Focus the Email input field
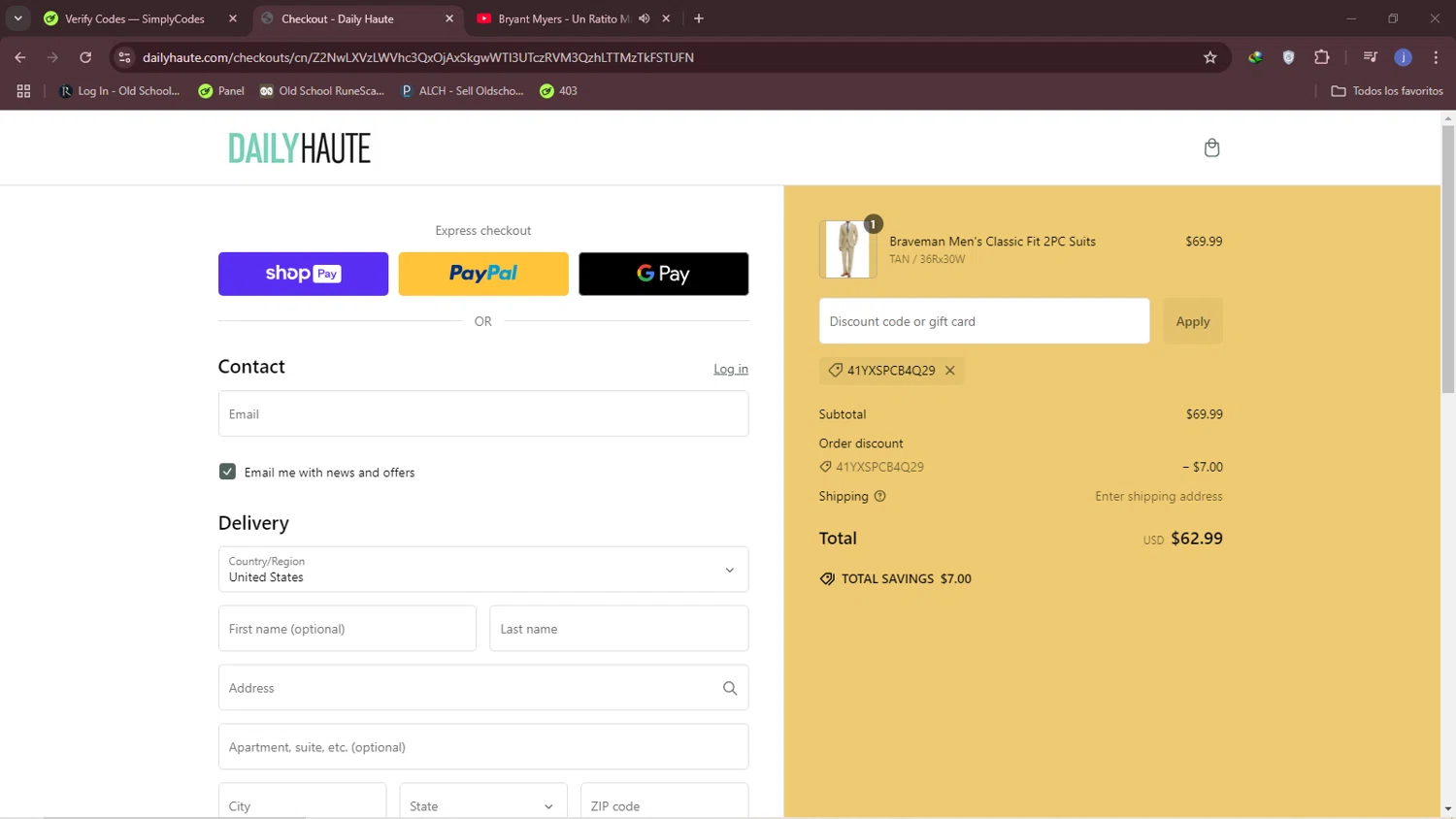This screenshot has height=819, width=1456. click(483, 413)
